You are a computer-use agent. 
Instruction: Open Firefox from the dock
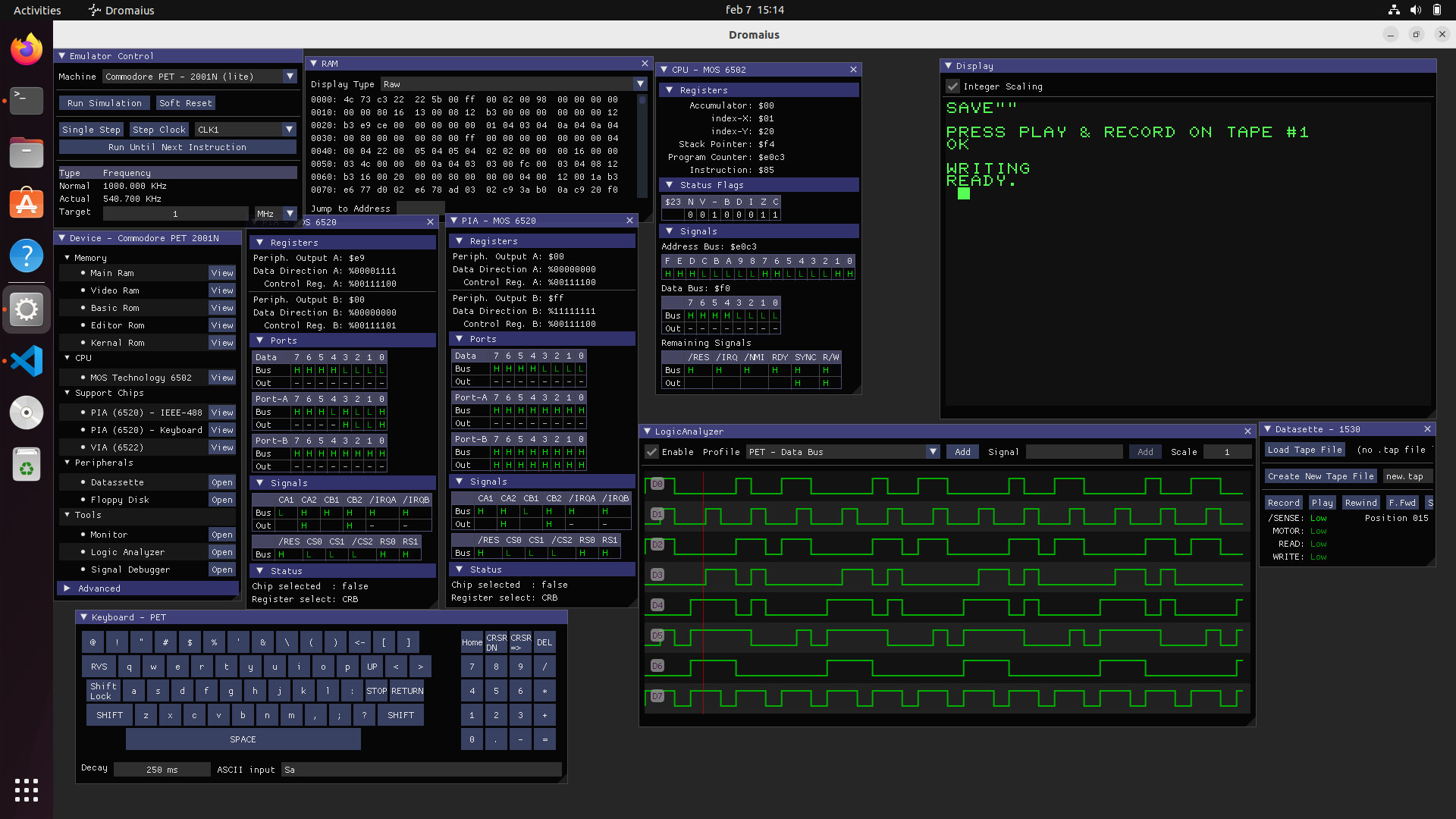pos(27,50)
